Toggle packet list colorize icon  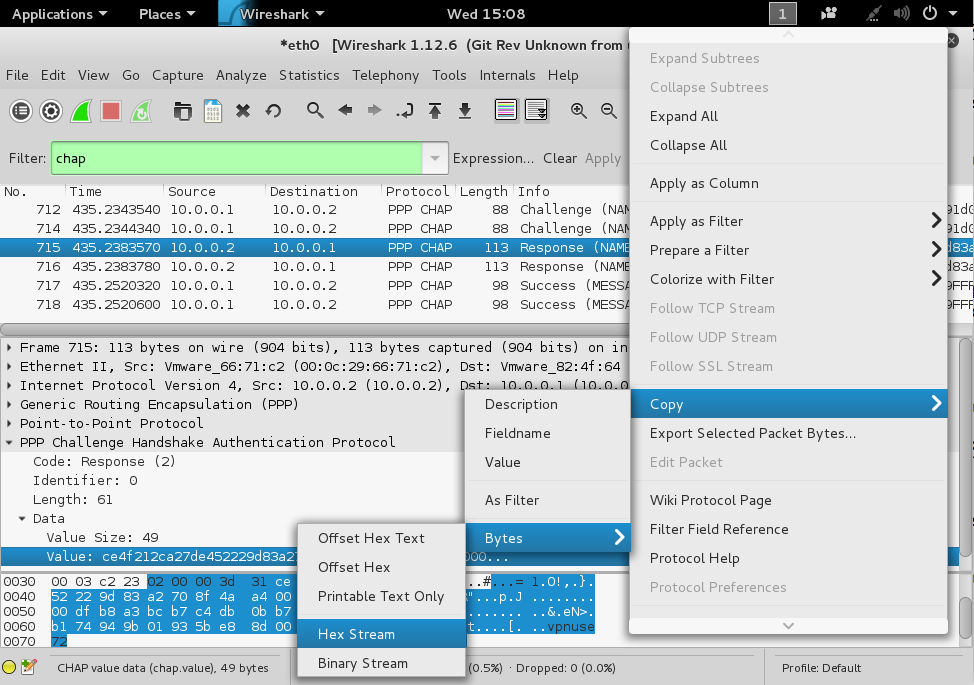tap(506, 111)
